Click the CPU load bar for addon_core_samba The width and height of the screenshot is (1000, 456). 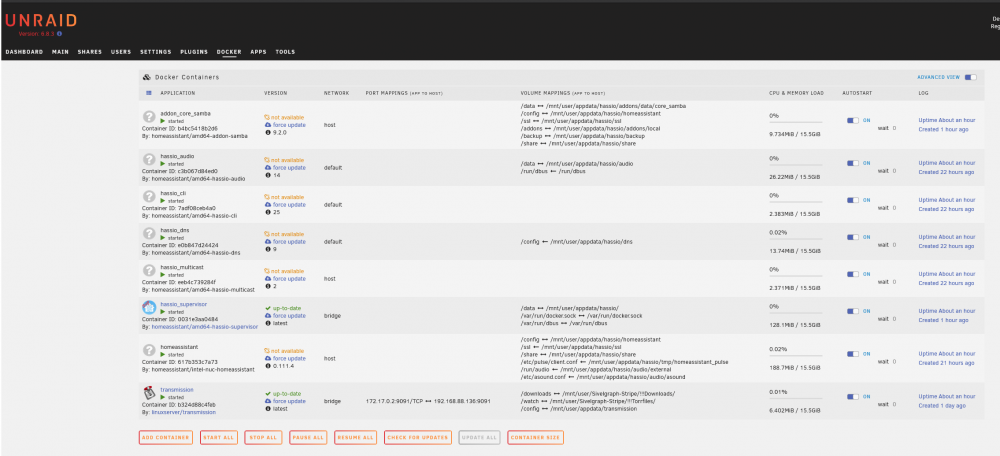796,122
